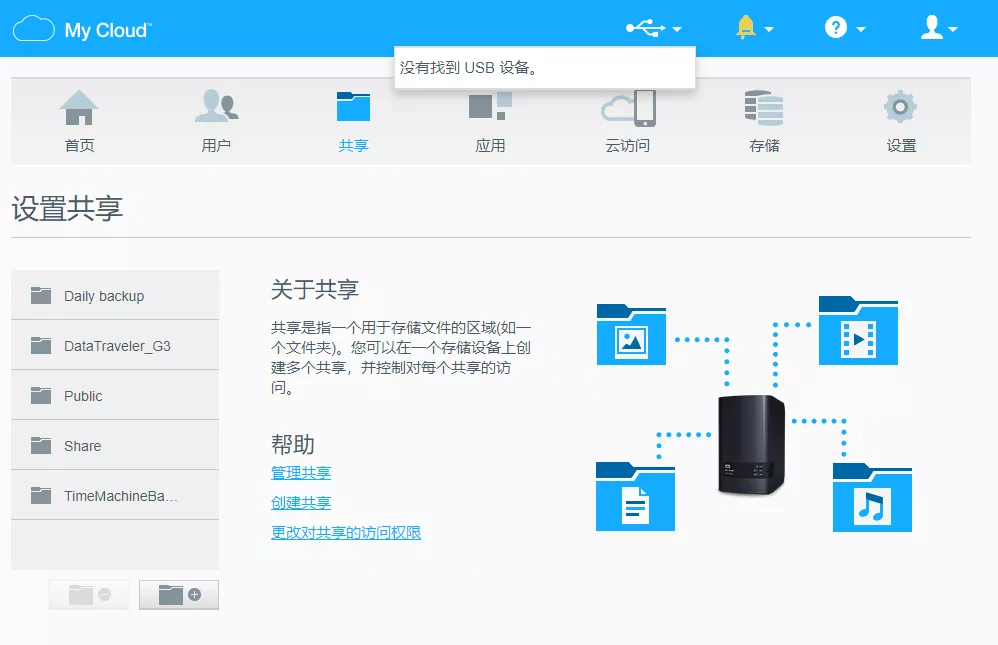Click the pictures folder illustration
Screen dimensions: 998x645
[x=631, y=335]
